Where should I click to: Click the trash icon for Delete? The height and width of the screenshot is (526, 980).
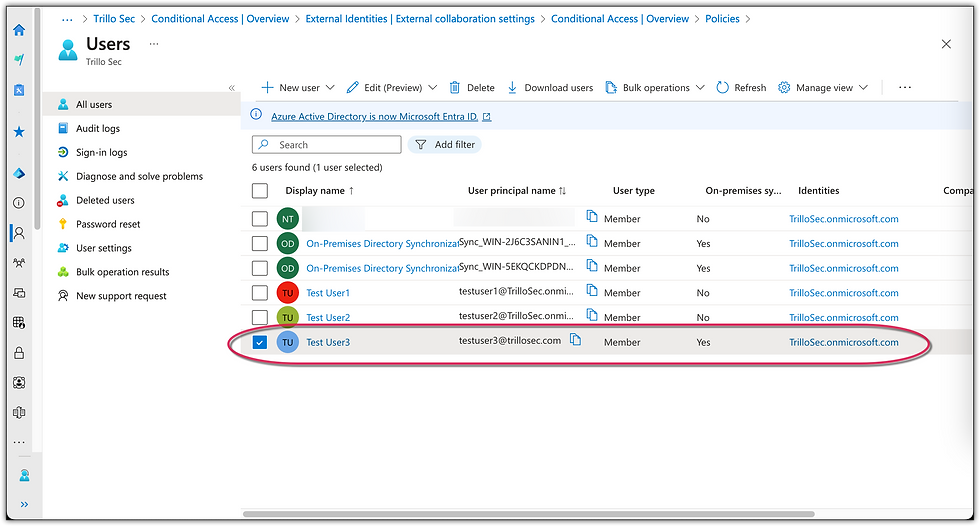point(455,87)
